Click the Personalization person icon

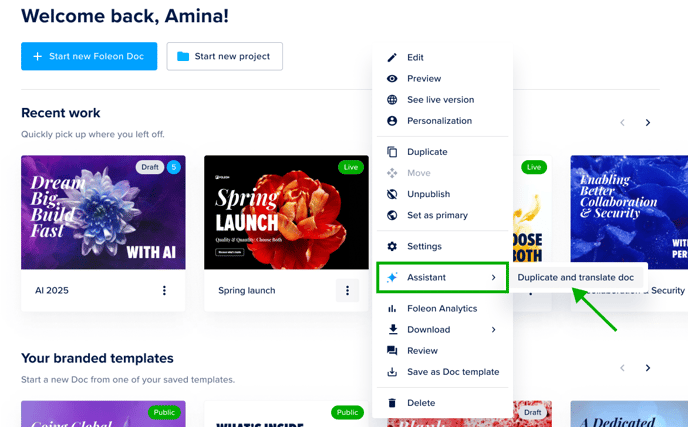[392, 121]
